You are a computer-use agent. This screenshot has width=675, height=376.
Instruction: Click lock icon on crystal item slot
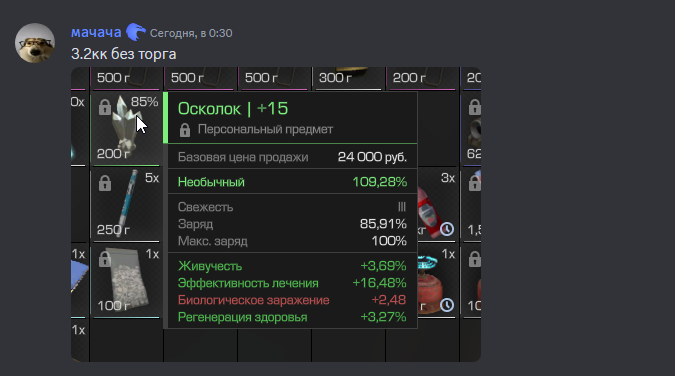coord(105,107)
